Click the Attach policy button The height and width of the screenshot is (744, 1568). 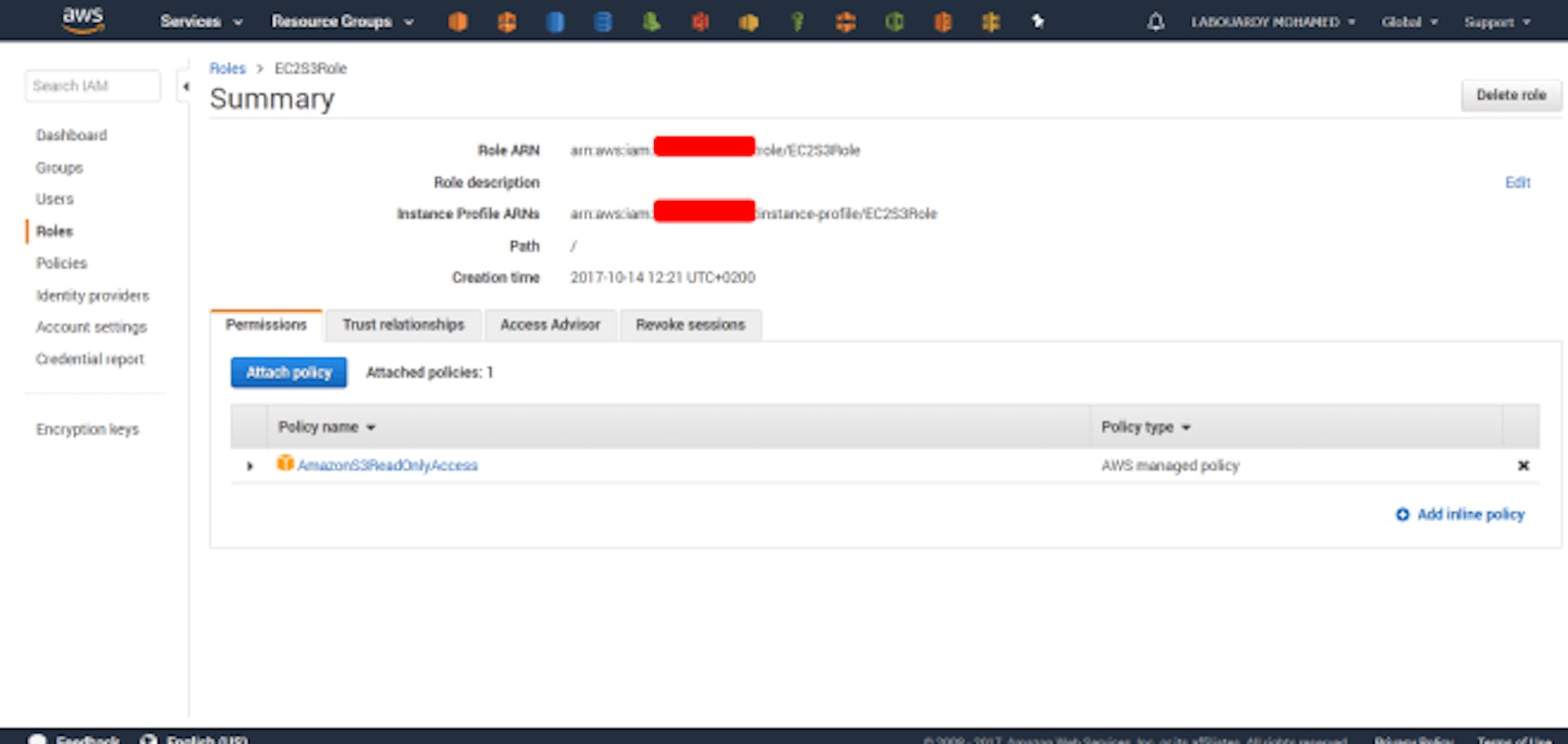point(289,372)
